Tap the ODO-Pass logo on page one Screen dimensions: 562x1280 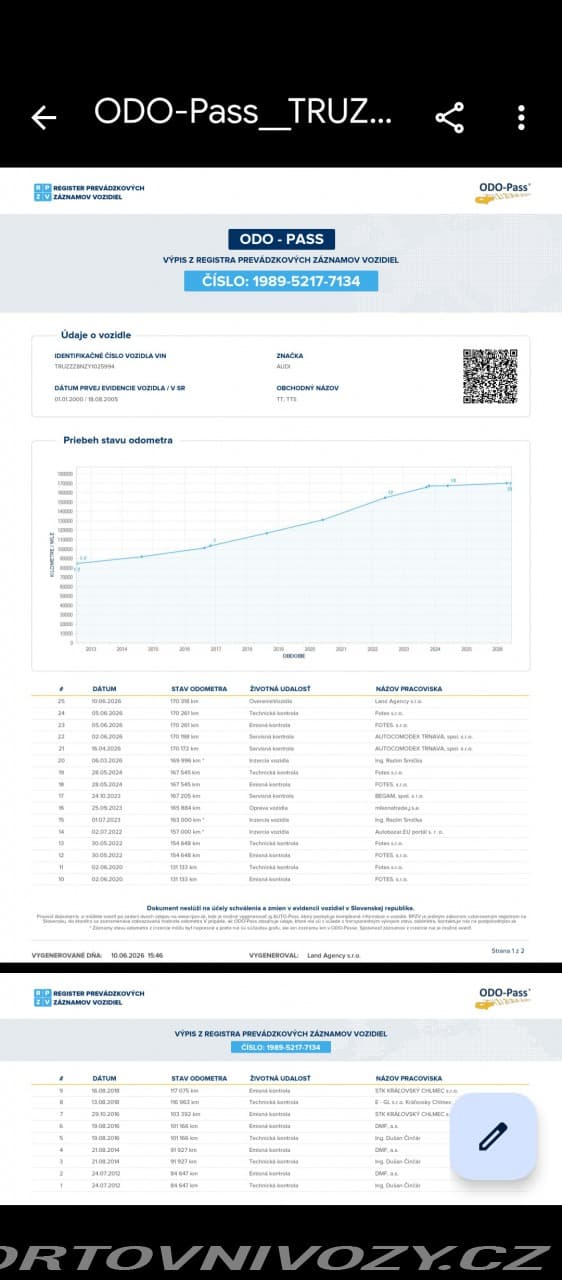pos(503,192)
